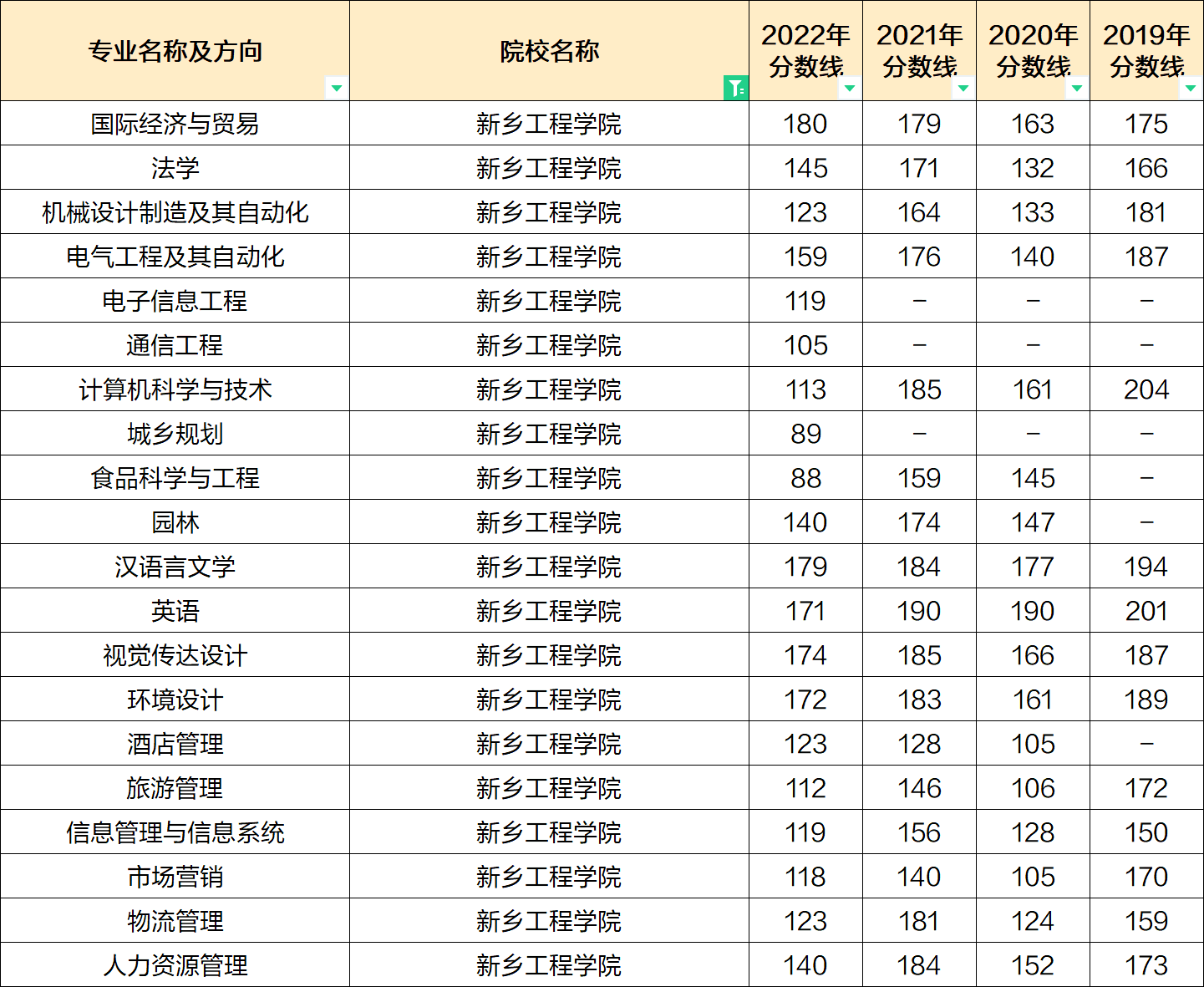Select the 2021 score 128 for 酒店管理
1204x987 pixels.
tap(919, 744)
